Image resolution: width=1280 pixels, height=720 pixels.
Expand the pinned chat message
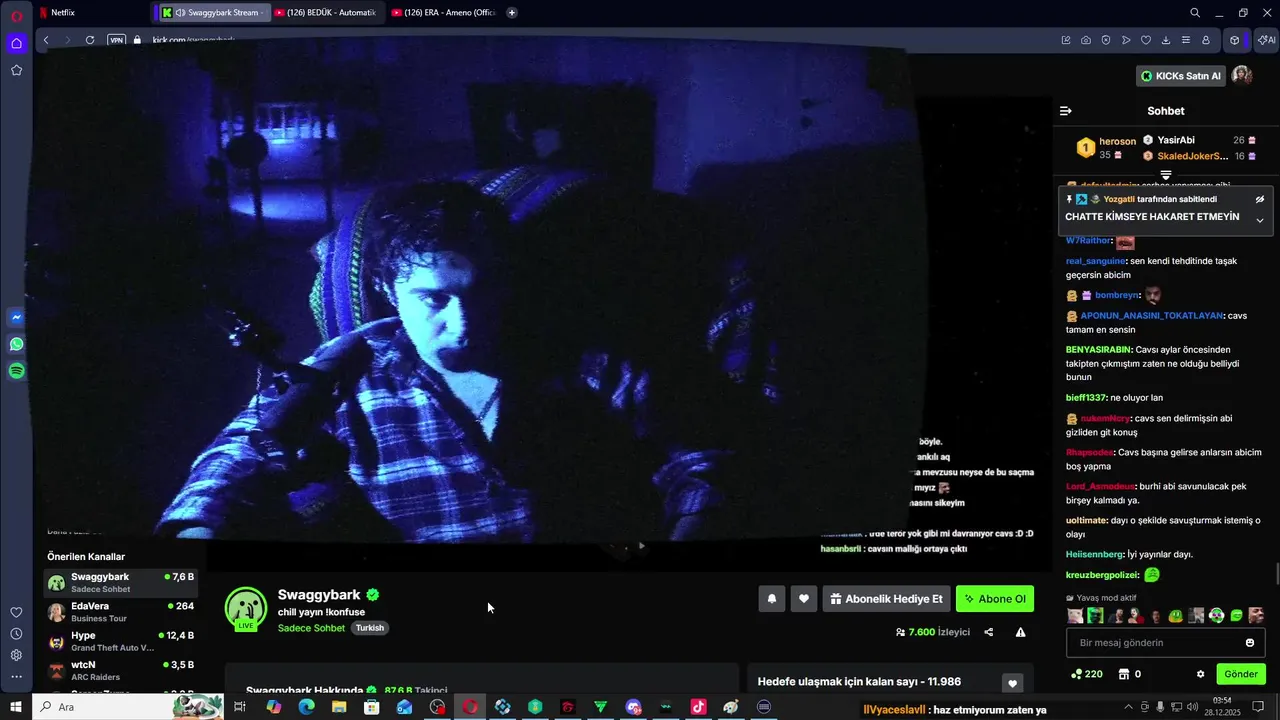point(1260,220)
